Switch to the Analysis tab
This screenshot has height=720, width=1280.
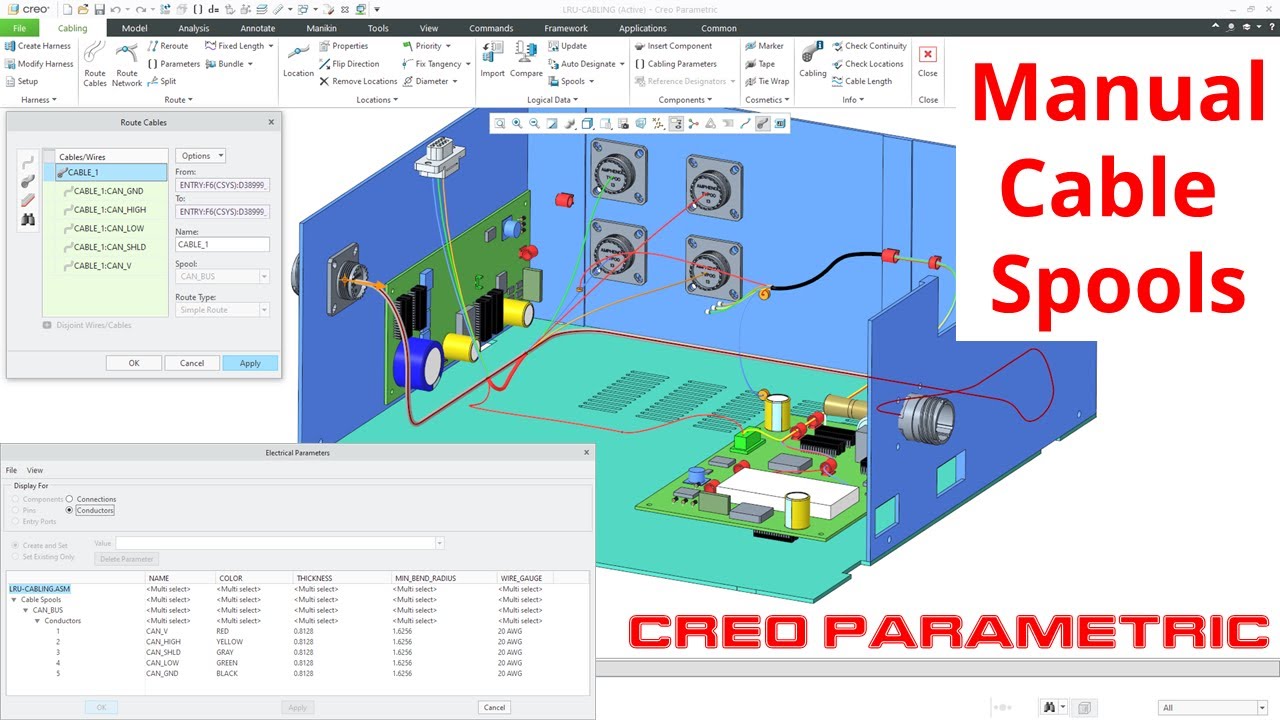(x=194, y=28)
